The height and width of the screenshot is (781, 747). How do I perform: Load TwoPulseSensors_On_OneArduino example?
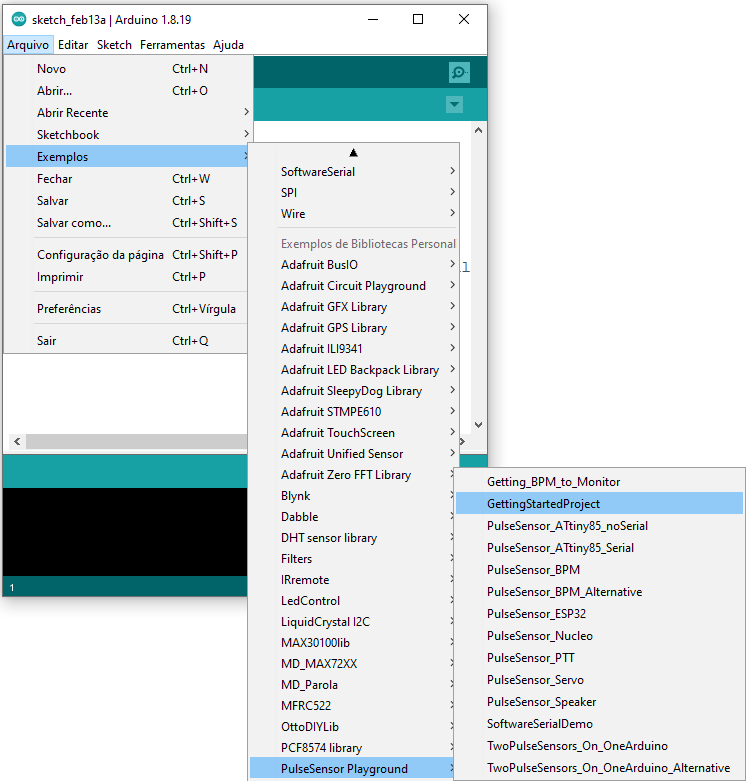[x=599, y=746]
